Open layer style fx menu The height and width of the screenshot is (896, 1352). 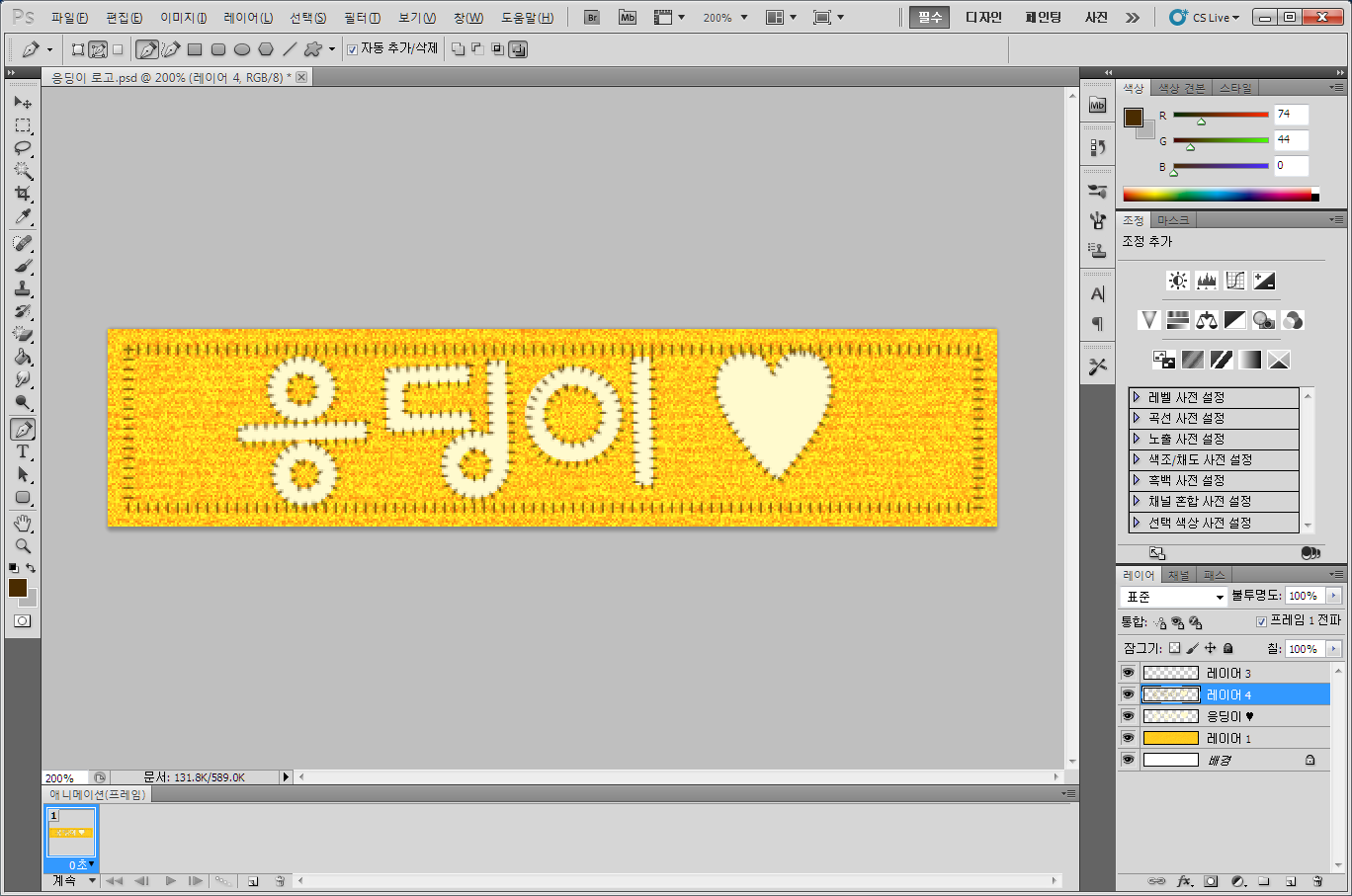point(1184,880)
